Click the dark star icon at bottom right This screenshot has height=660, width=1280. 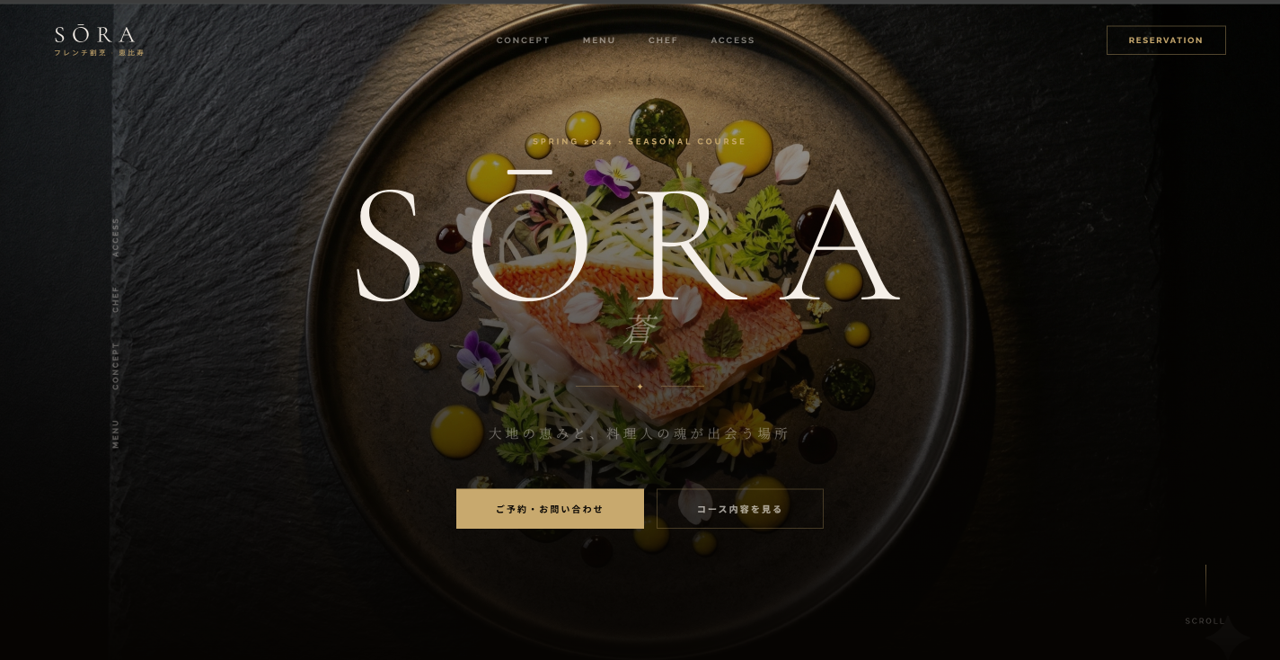(1227, 638)
